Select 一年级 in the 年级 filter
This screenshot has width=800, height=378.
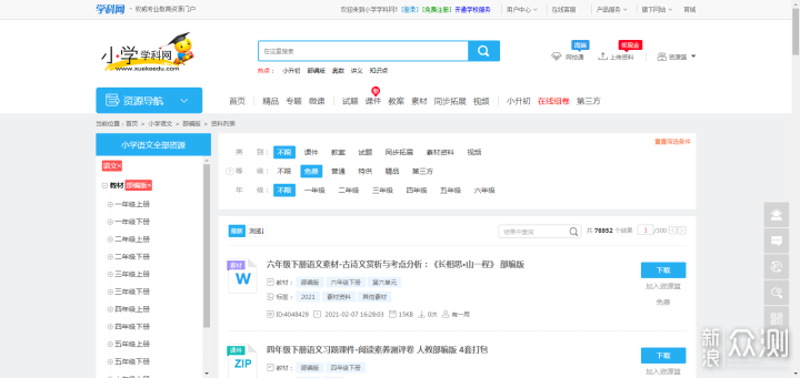click(x=314, y=190)
